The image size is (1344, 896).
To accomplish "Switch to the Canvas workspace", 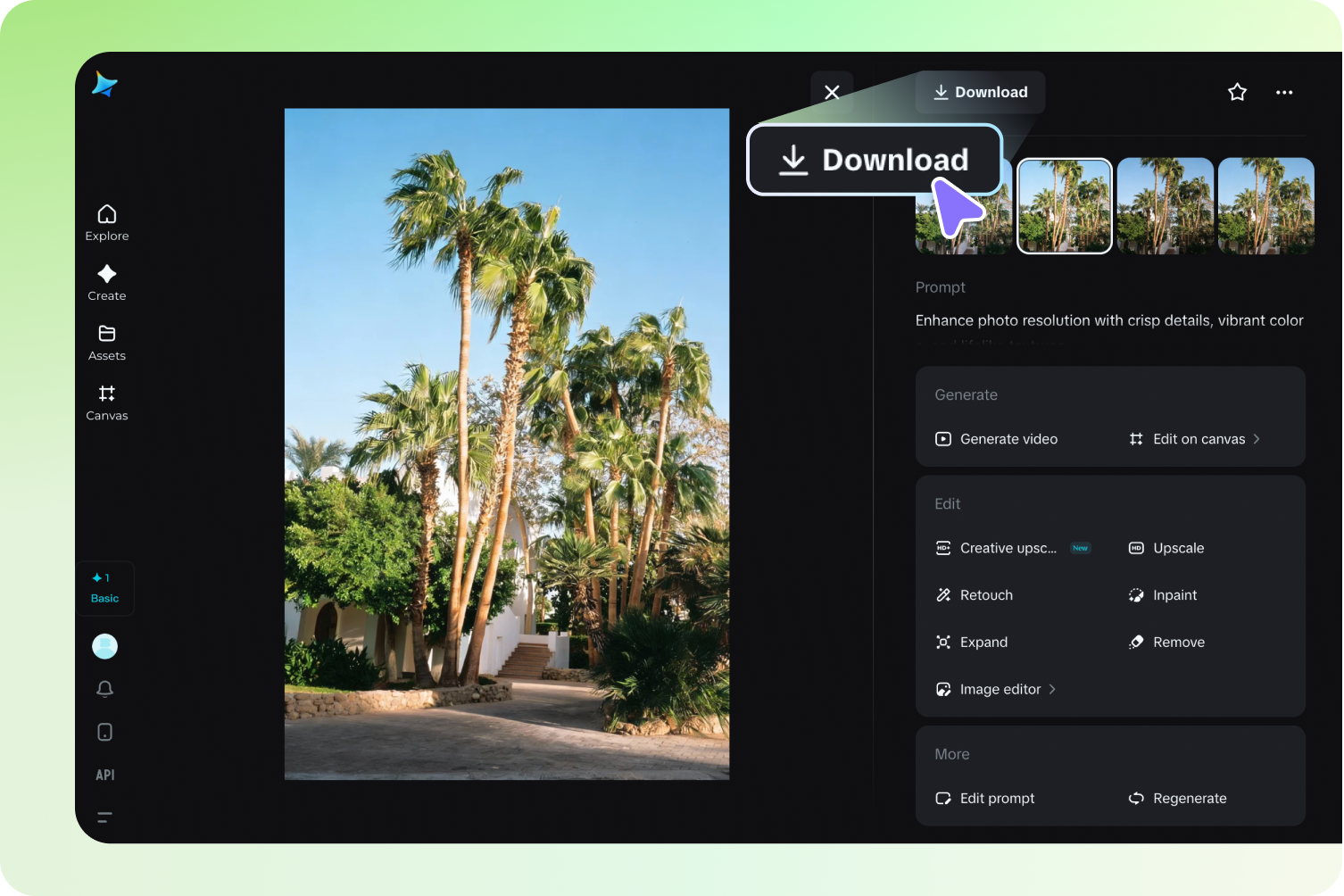I will [107, 402].
